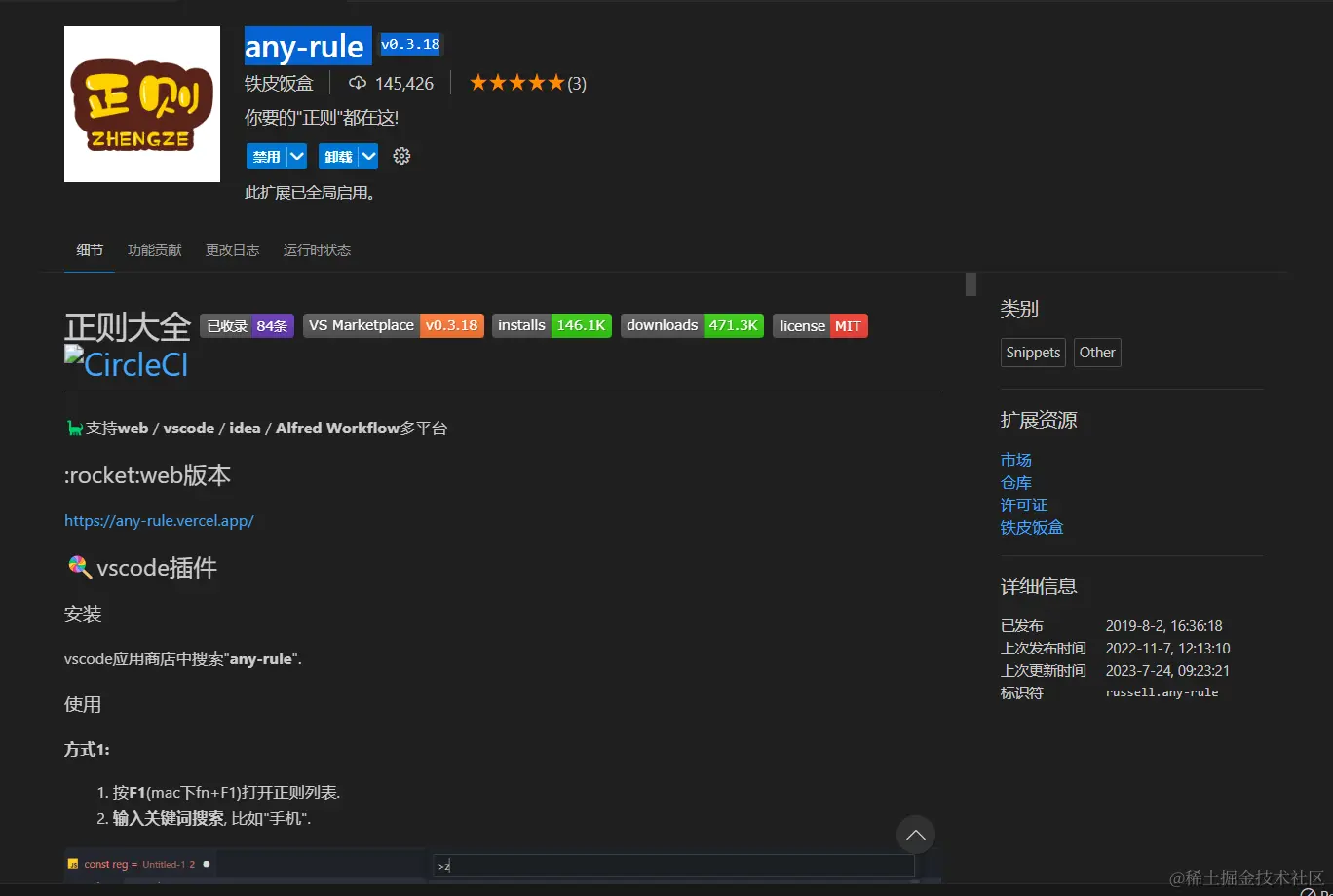Click the 扩展资源 sidebar heading
1333x896 pixels.
tap(1039, 420)
